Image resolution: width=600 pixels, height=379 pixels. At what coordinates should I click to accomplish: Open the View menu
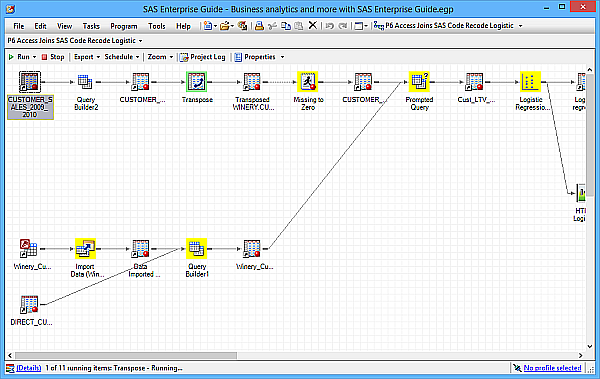[x=64, y=26]
